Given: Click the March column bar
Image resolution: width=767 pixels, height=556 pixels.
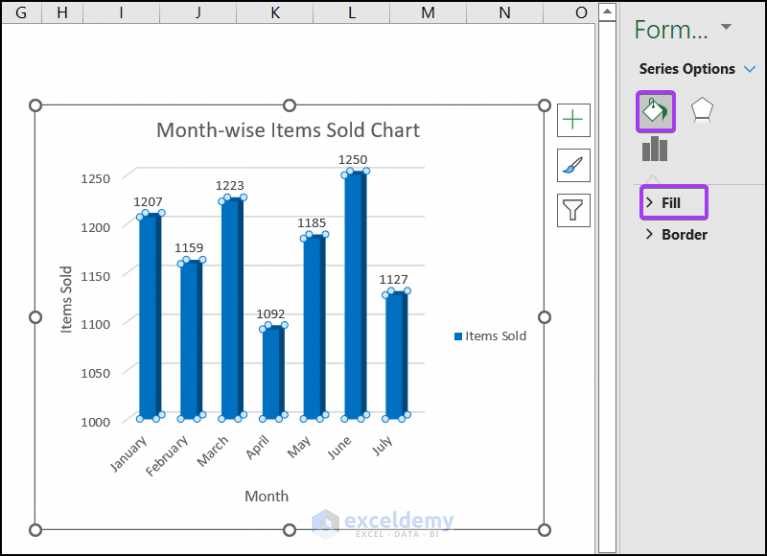Looking at the screenshot, I should click(230, 309).
